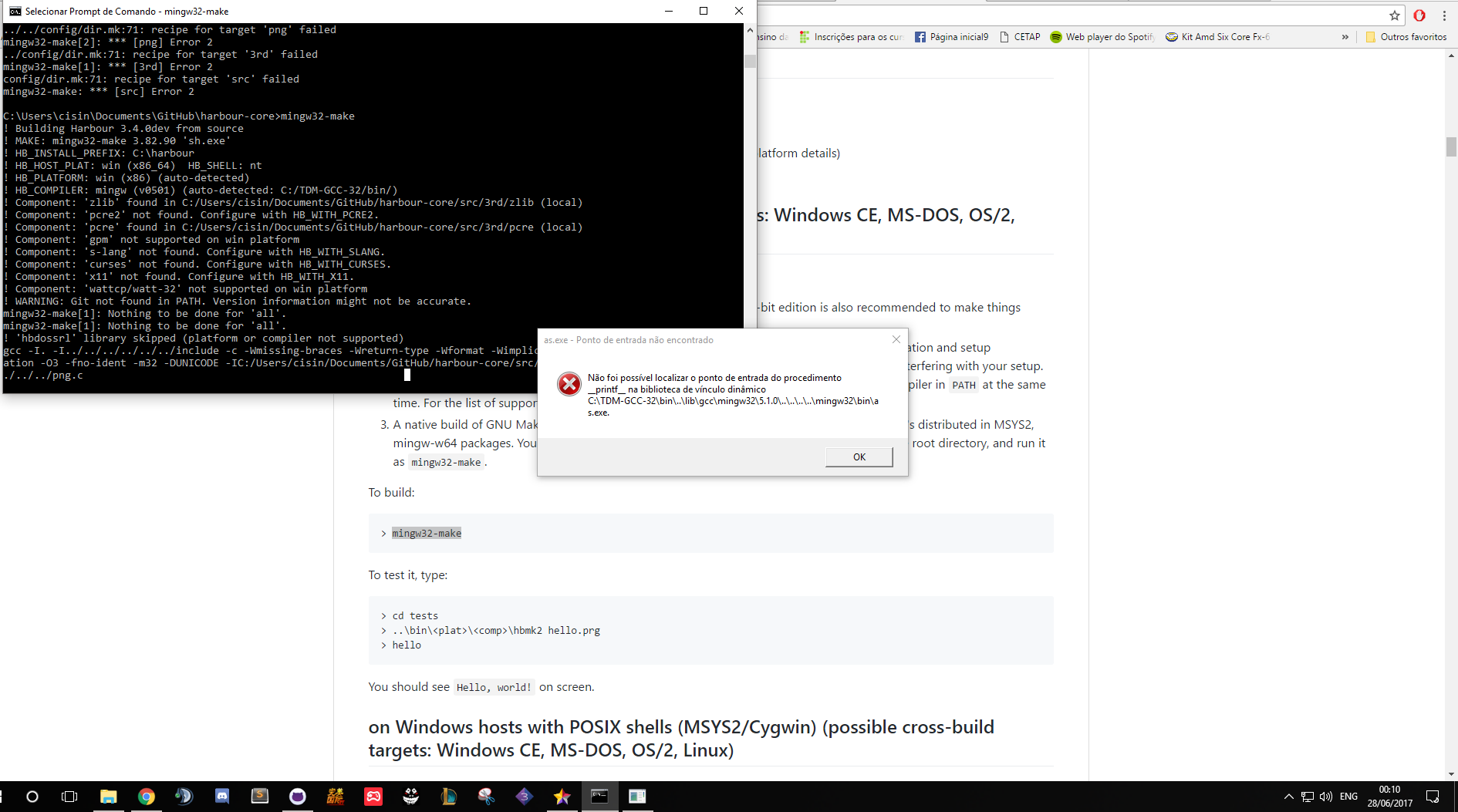The width and height of the screenshot is (1458, 812).
Task: Open Sublime Text from the taskbar
Action: coord(259,797)
